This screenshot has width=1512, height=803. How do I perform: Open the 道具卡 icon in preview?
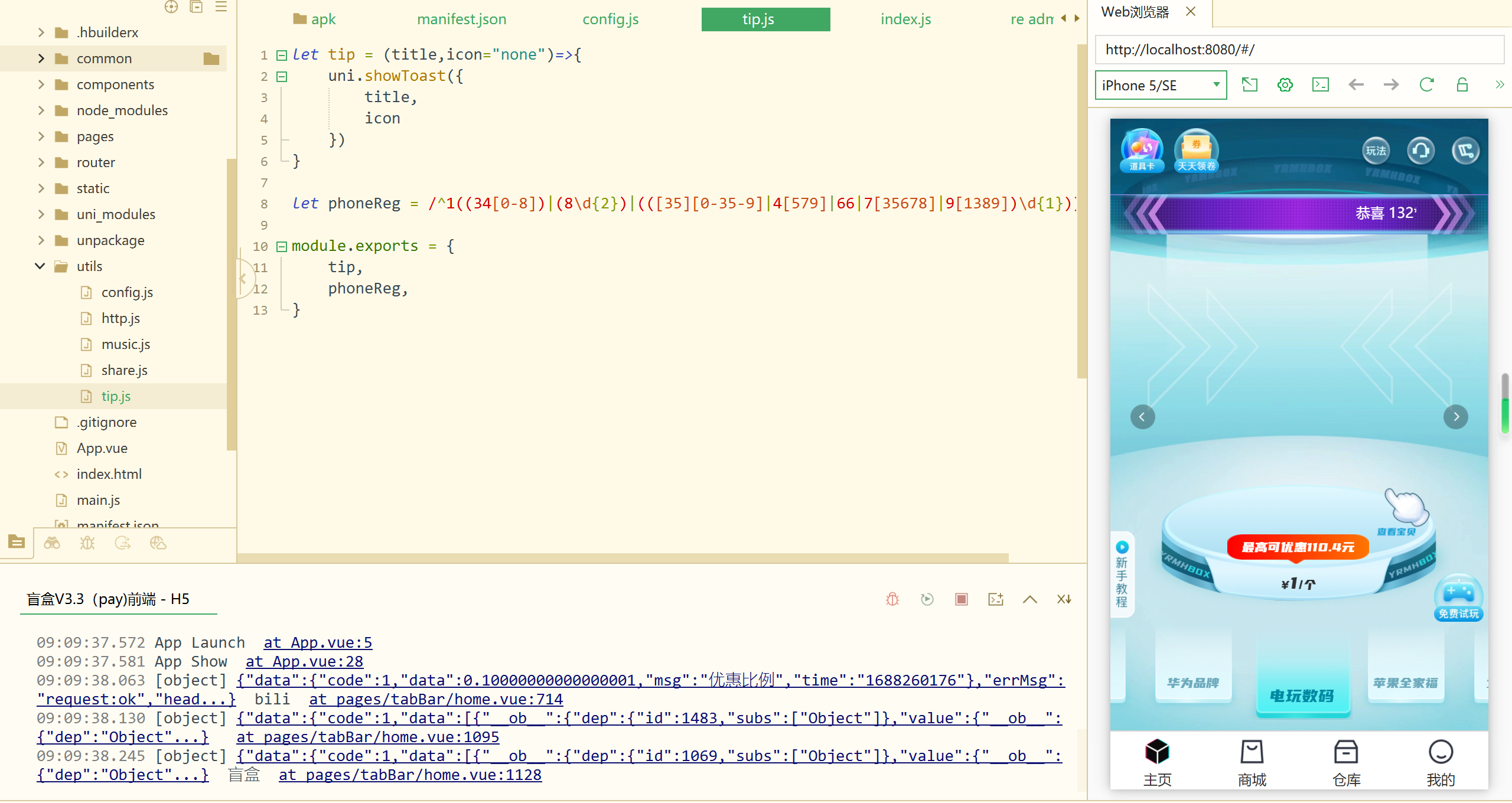pos(1142,151)
